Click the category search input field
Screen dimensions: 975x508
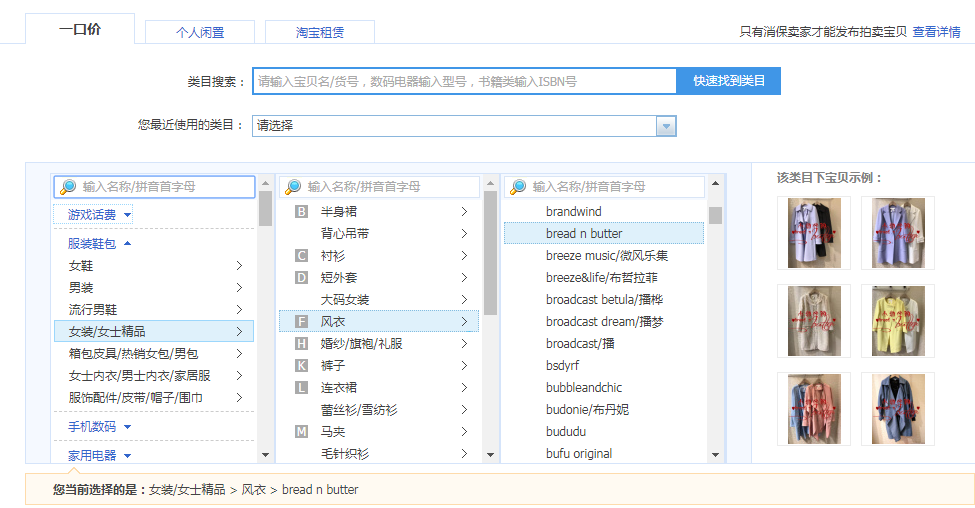[x=464, y=81]
